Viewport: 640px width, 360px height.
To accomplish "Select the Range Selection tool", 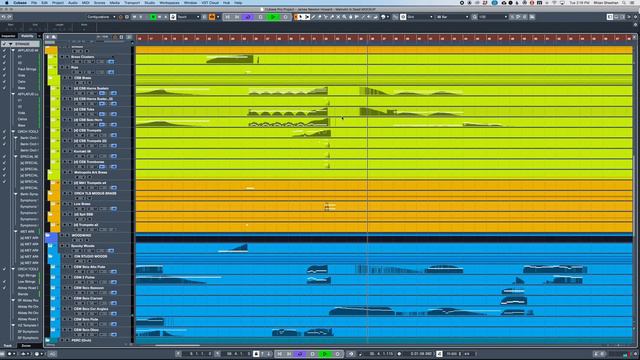I will [307, 17].
